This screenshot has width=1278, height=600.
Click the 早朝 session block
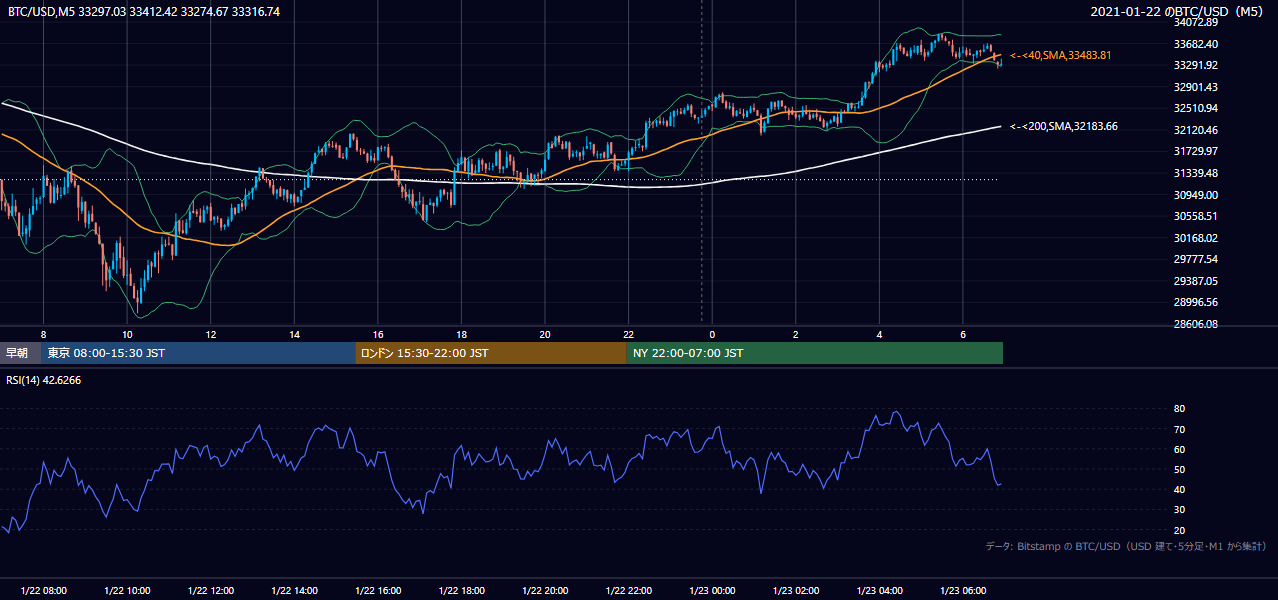pos(21,353)
